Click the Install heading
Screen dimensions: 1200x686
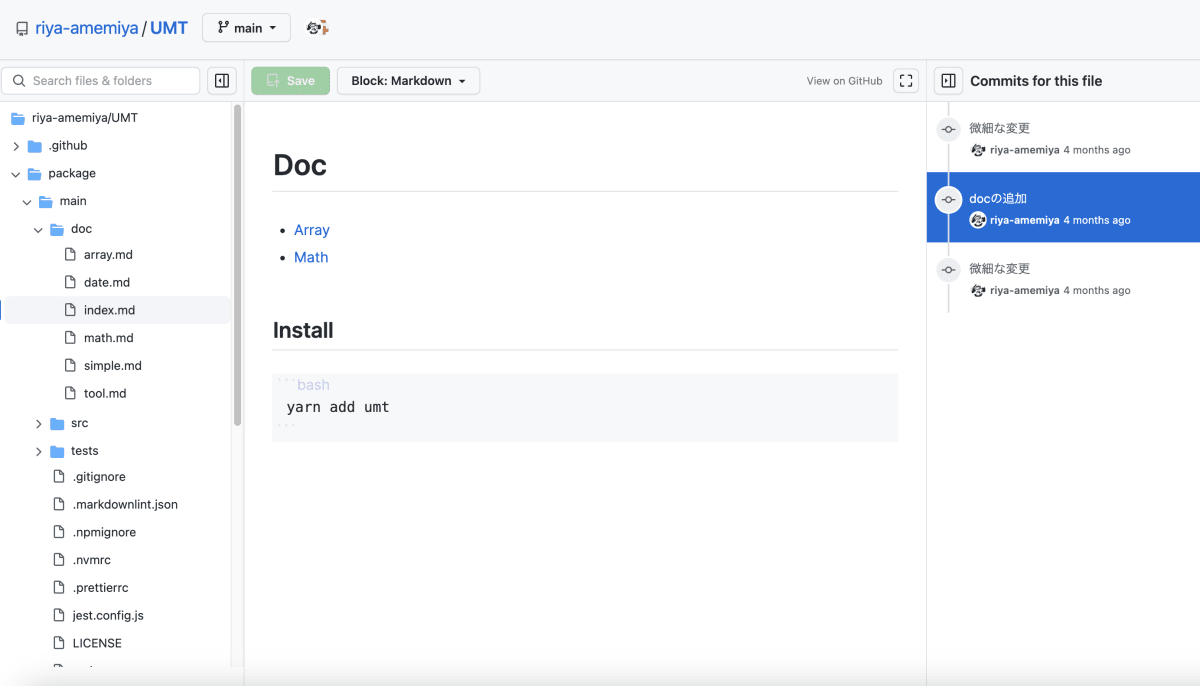(x=303, y=330)
